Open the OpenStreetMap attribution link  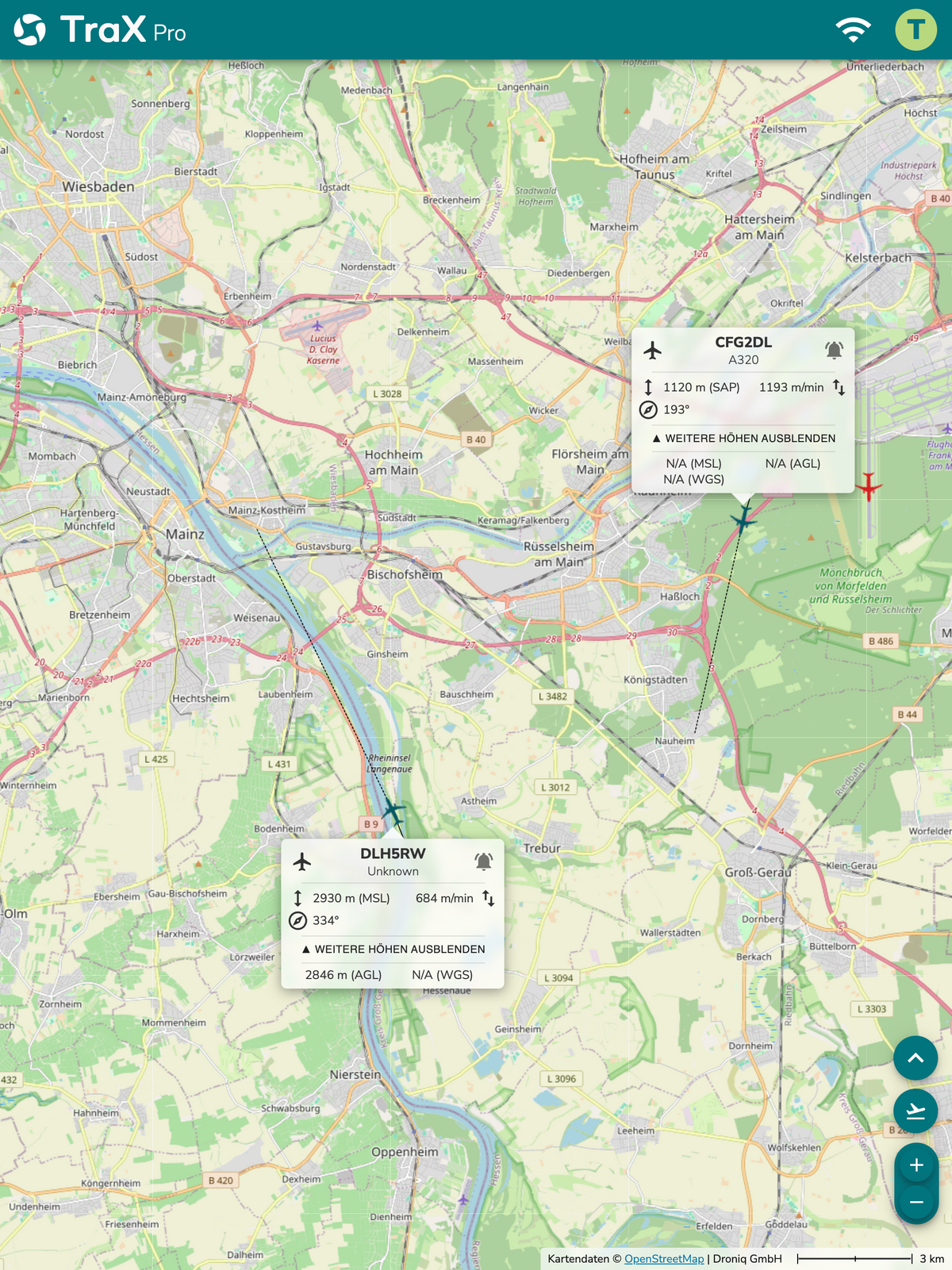click(664, 1259)
